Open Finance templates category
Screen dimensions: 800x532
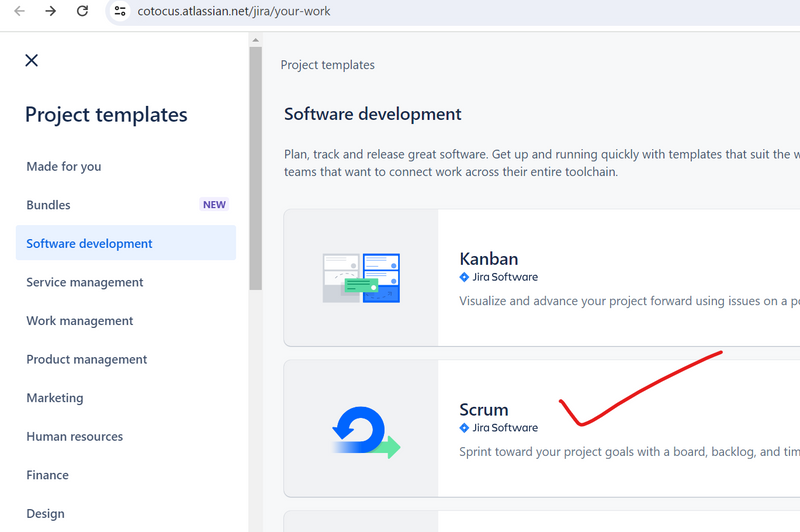pyautogui.click(x=47, y=475)
